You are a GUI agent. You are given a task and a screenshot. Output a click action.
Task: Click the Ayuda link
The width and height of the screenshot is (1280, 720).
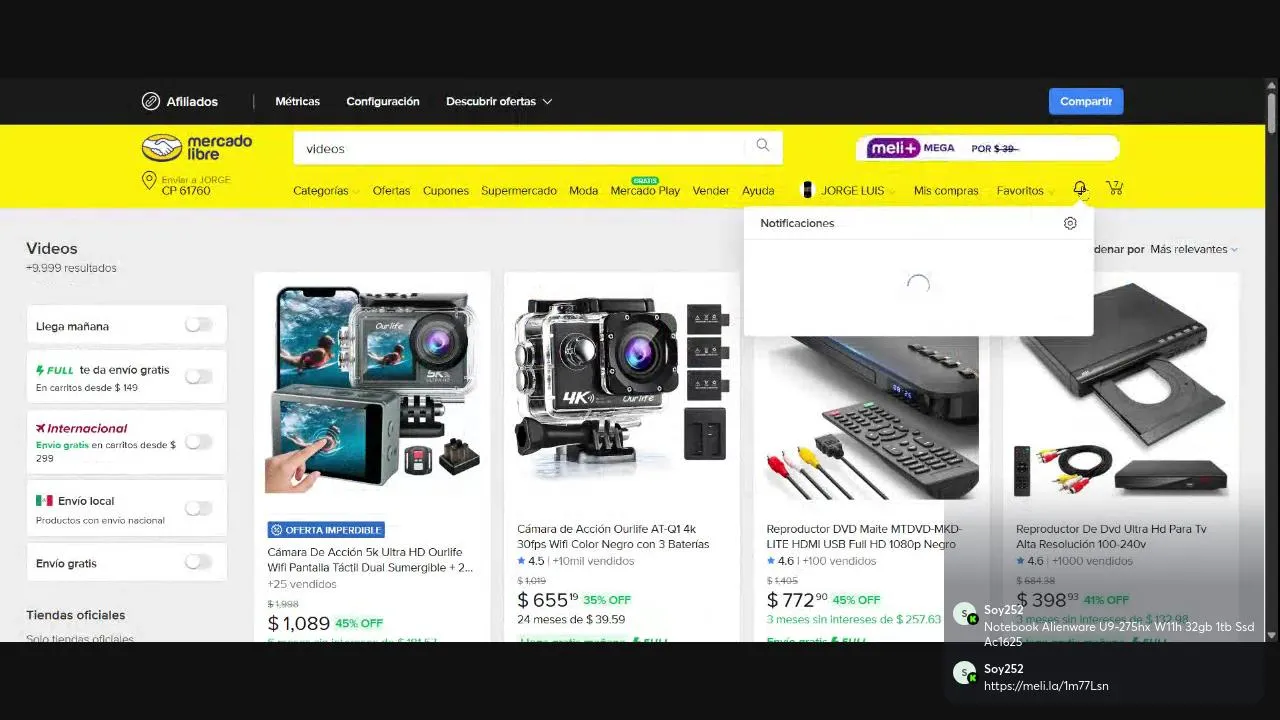coord(758,190)
